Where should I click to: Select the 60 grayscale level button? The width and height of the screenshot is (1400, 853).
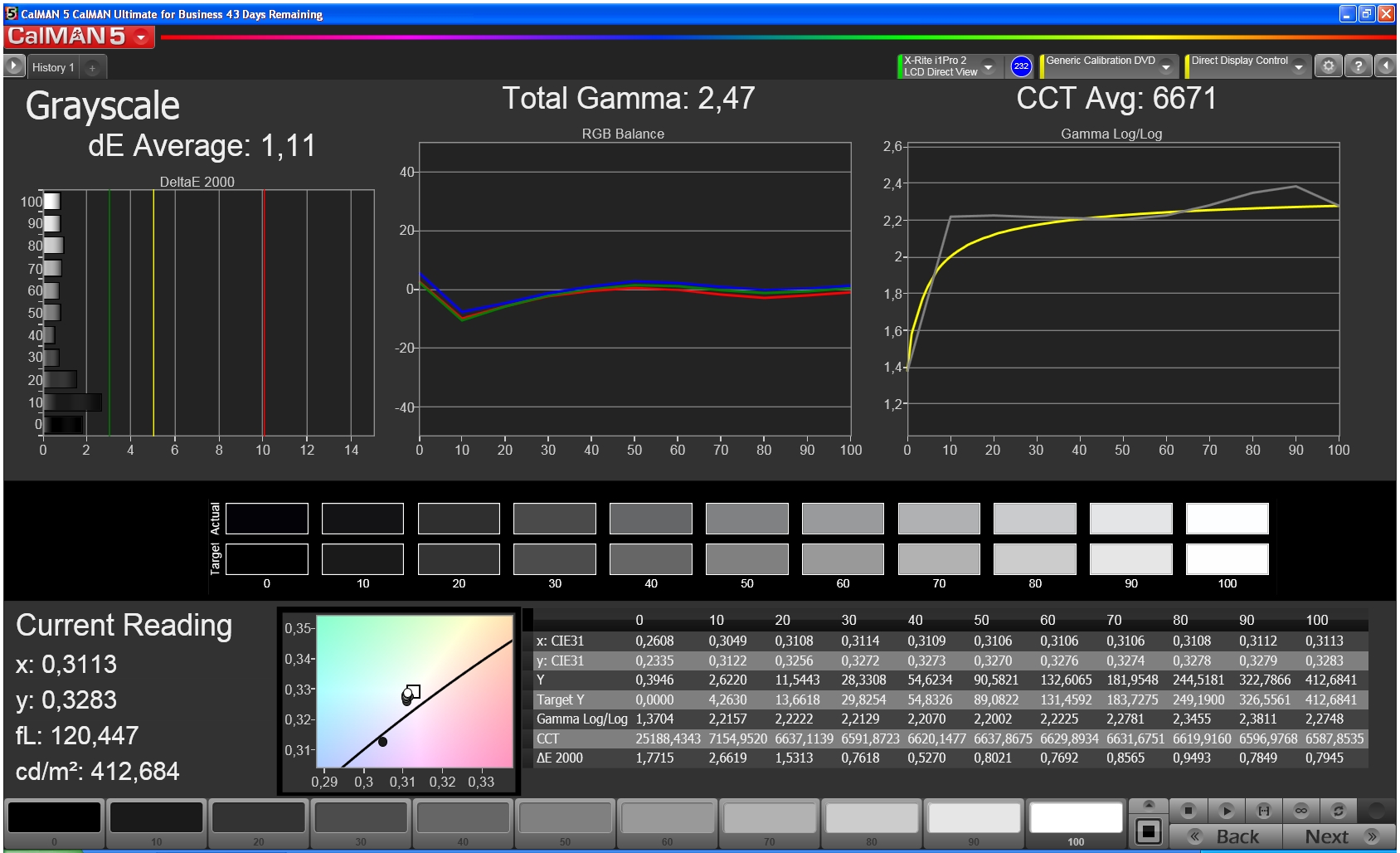point(667,823)
